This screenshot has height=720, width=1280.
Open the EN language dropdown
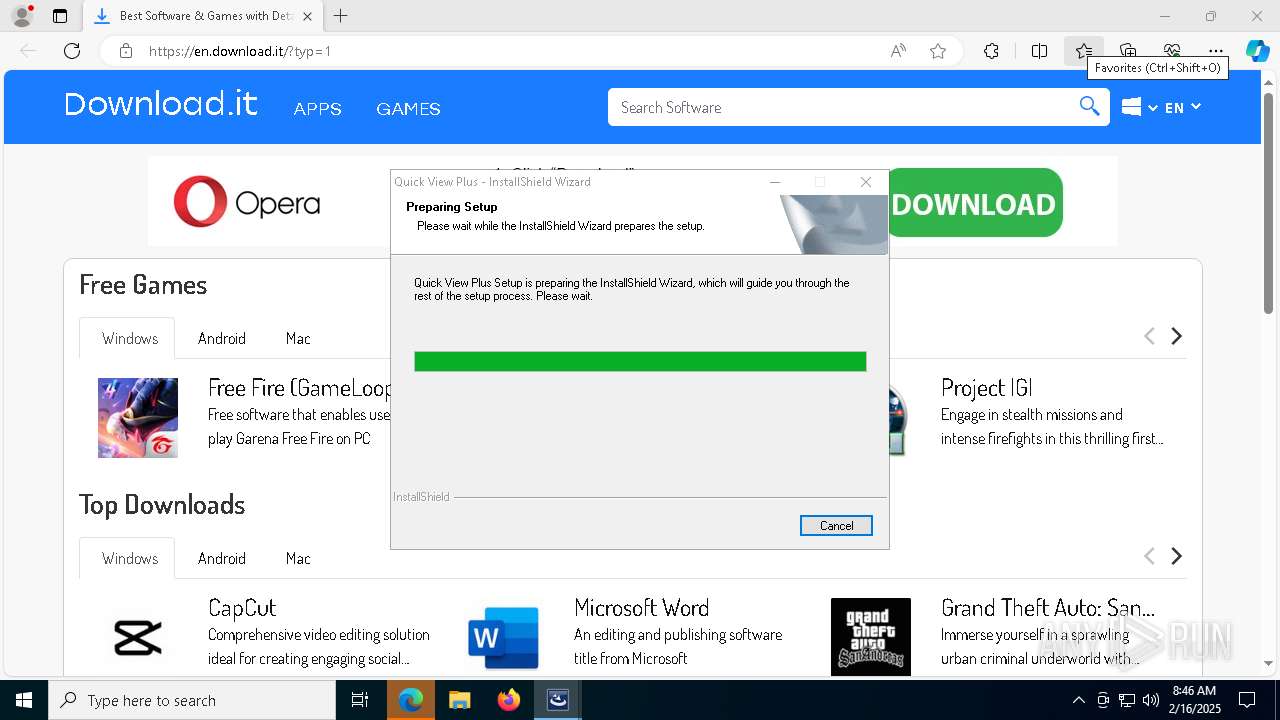pyautogui.click(x=1182, y=107)
